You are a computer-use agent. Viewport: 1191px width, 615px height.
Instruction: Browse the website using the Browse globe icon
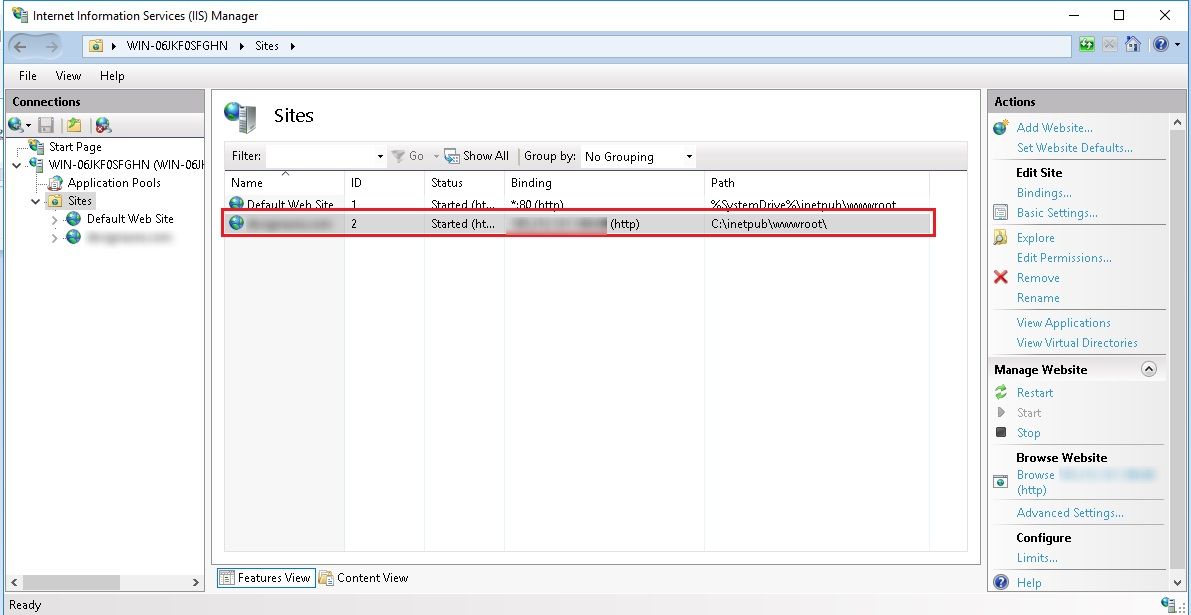[1000, 481]
